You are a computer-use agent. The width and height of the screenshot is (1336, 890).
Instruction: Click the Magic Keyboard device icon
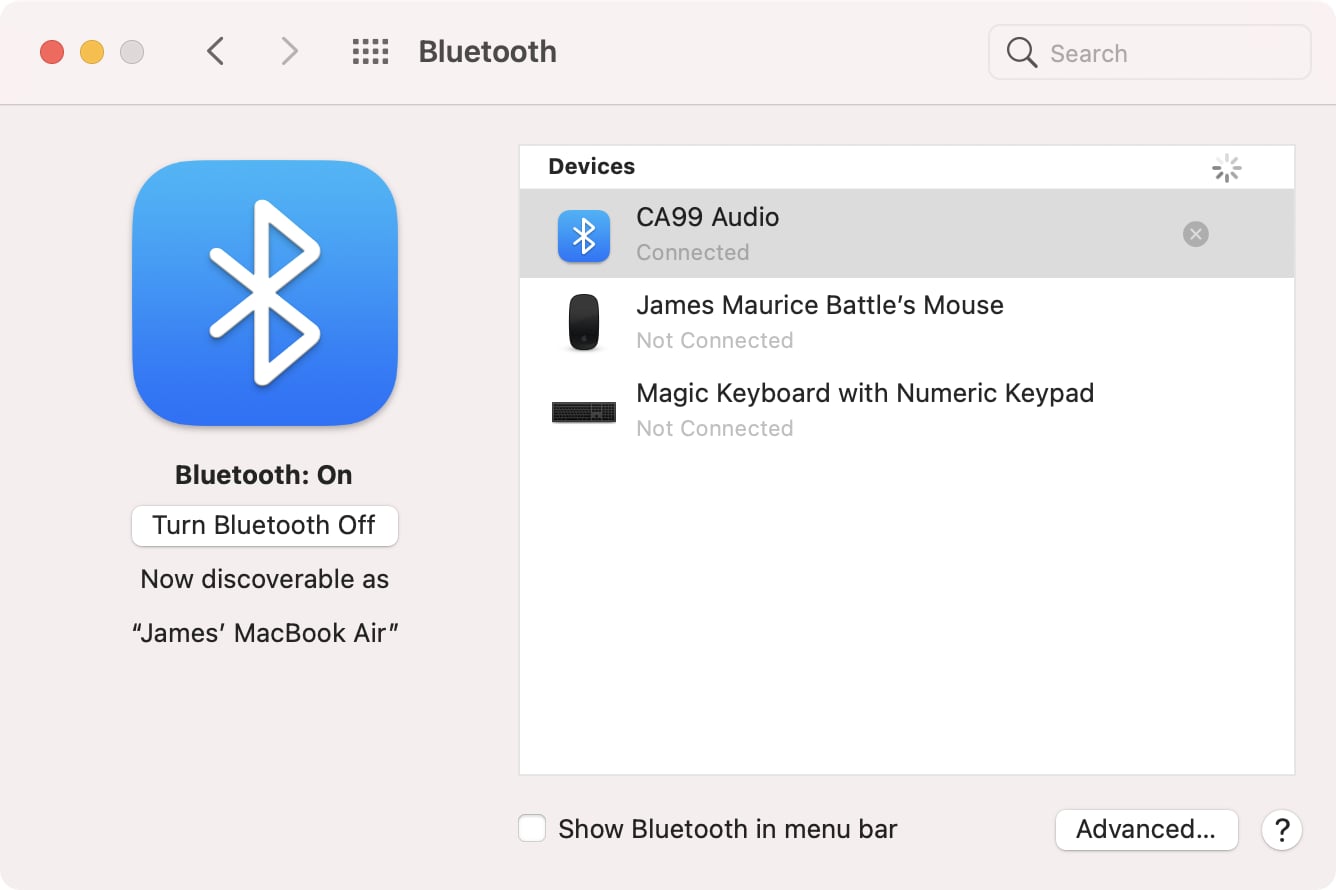584,411
